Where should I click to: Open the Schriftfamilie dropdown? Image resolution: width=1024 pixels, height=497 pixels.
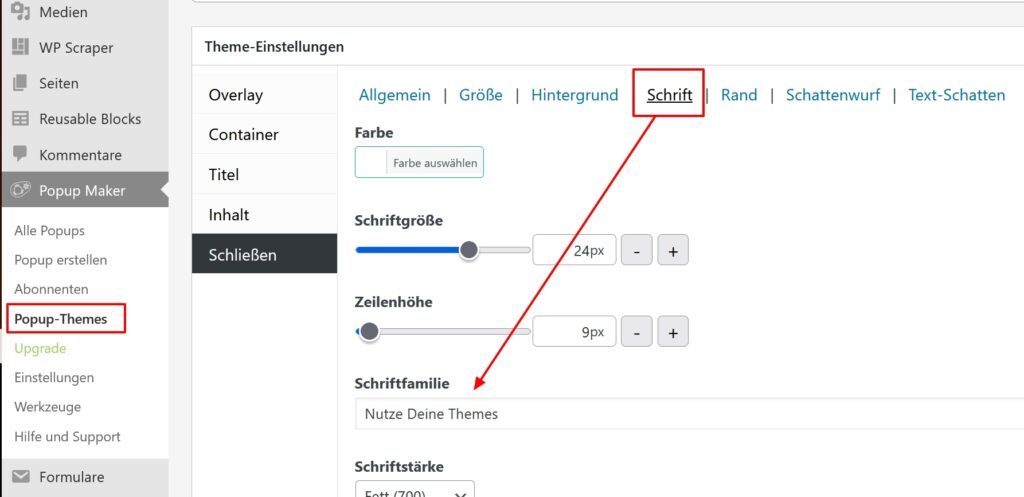[688, 413]
